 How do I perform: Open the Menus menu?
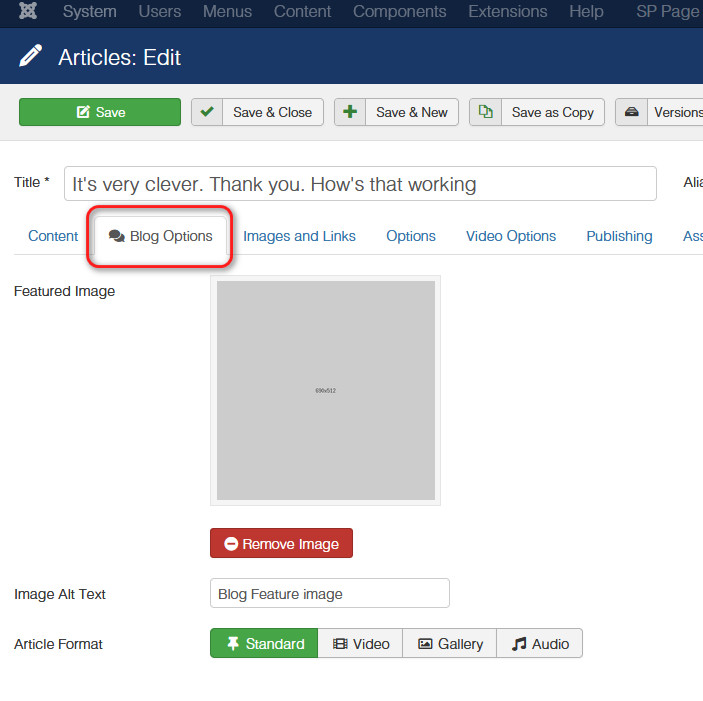pyautogui.click(x=227, y=11)
